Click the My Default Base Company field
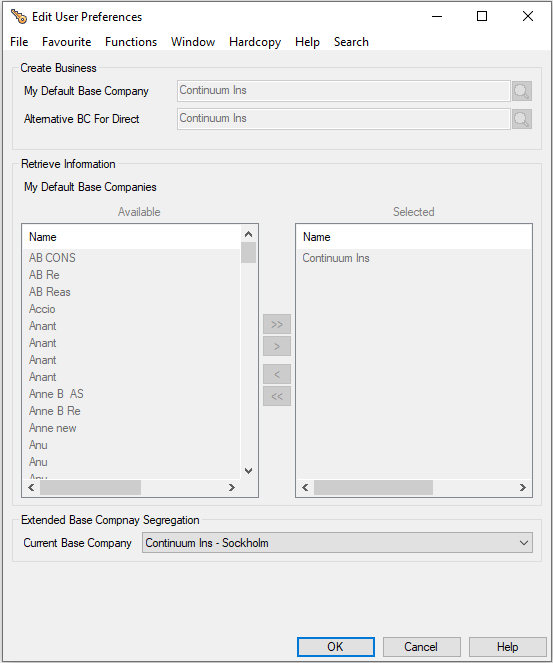The image size is (553, 663). pyautogui.click(x=344, y=90)
